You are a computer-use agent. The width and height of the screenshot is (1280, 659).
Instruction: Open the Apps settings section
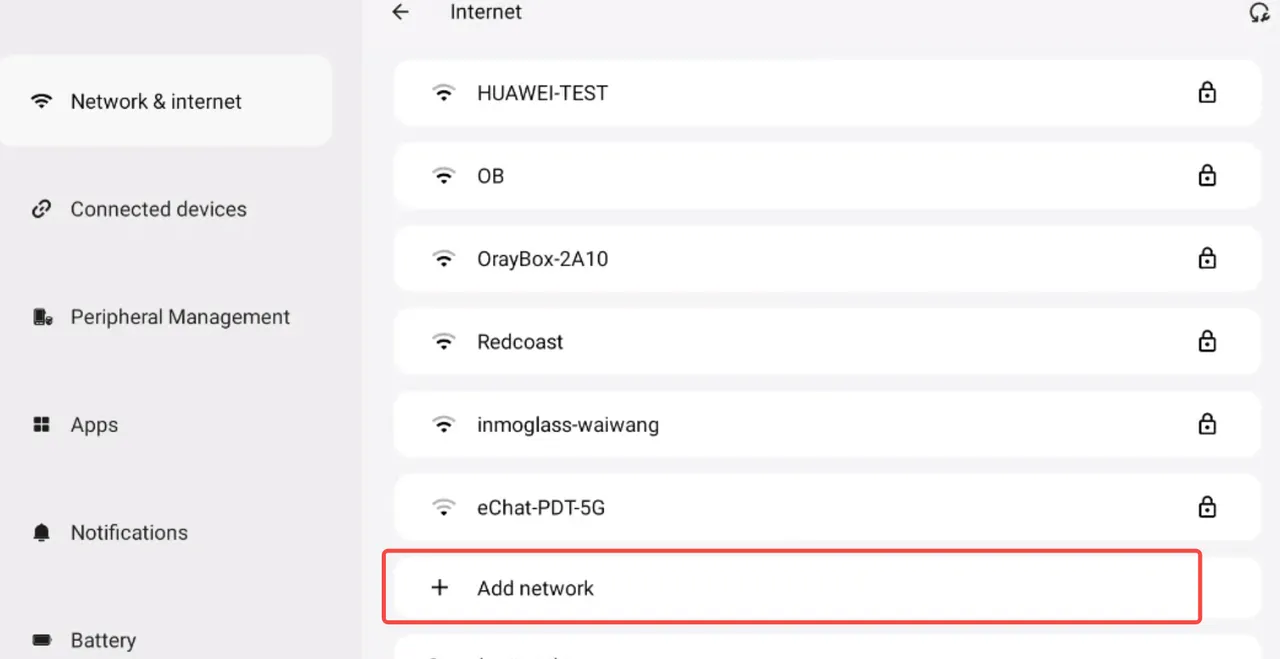(x=94, y=425)
